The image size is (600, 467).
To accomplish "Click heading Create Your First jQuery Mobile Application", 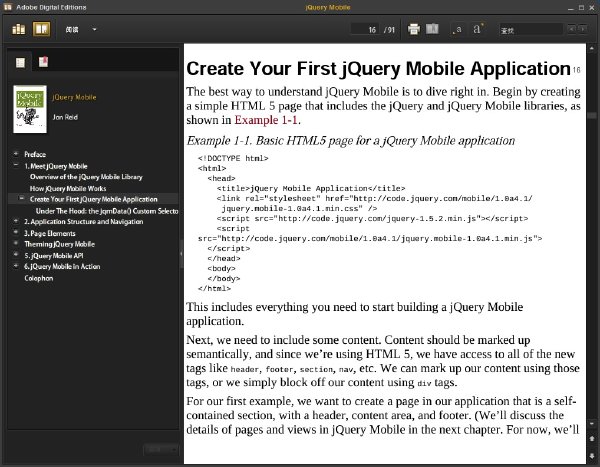I will point(378,69).
